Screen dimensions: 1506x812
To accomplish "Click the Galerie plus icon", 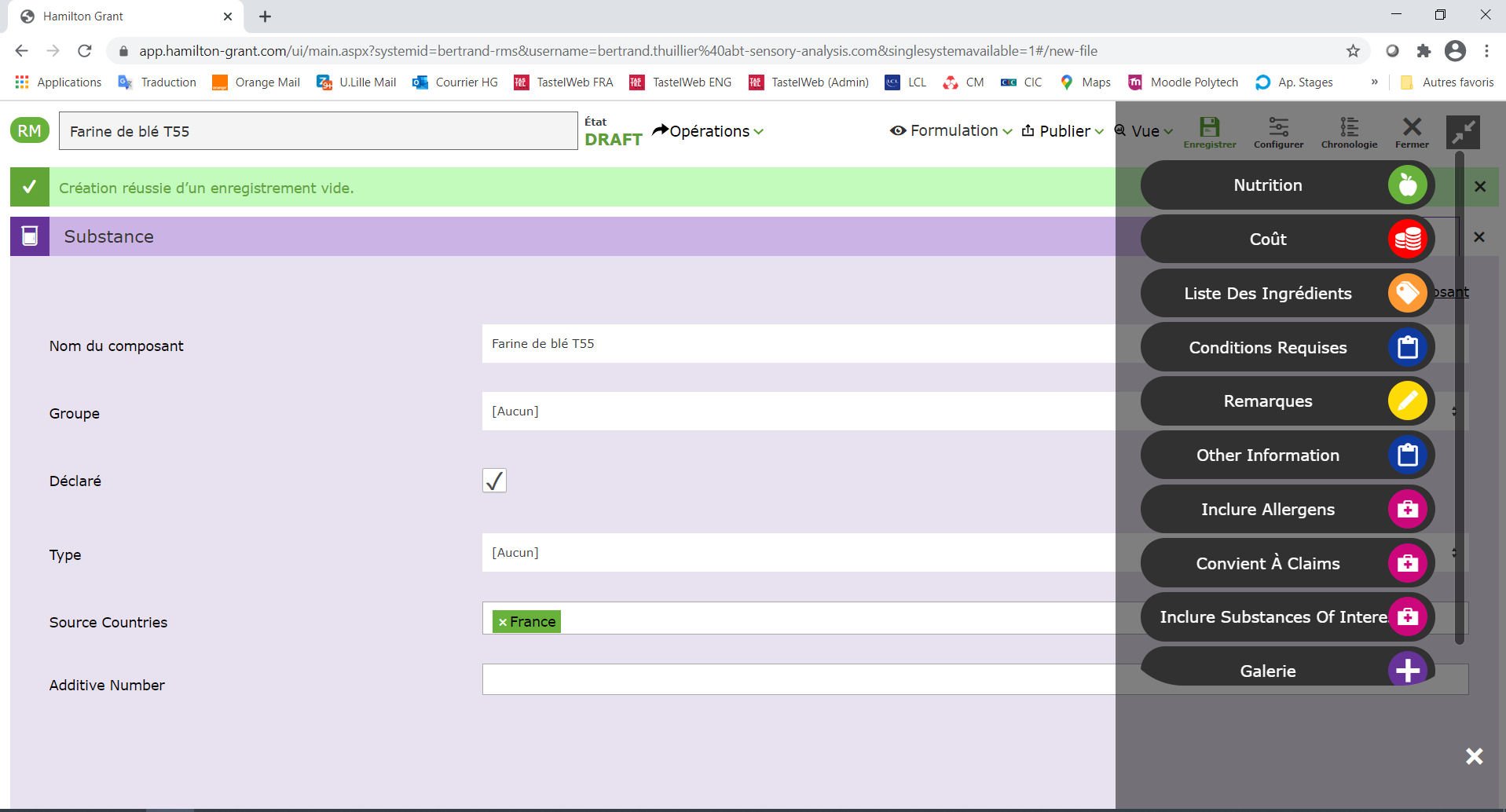I will click(x=1406, y=669).
